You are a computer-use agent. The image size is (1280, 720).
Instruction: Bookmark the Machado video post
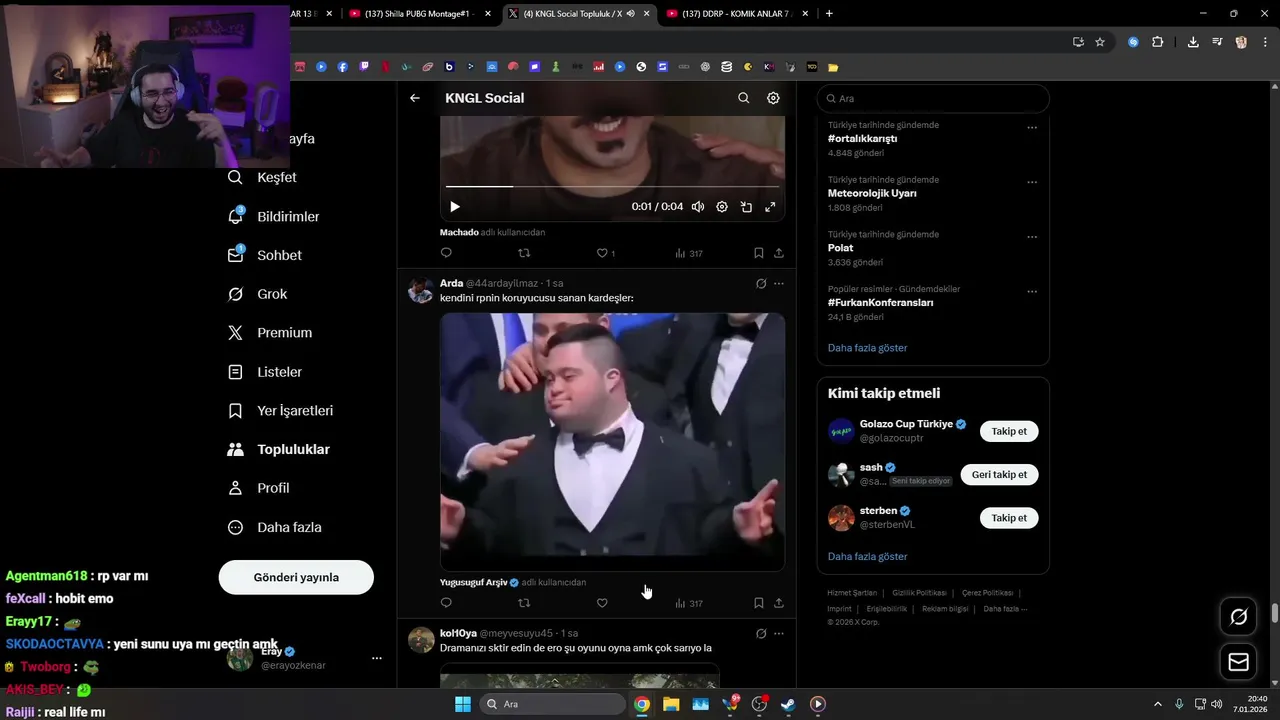coord(759,253)
